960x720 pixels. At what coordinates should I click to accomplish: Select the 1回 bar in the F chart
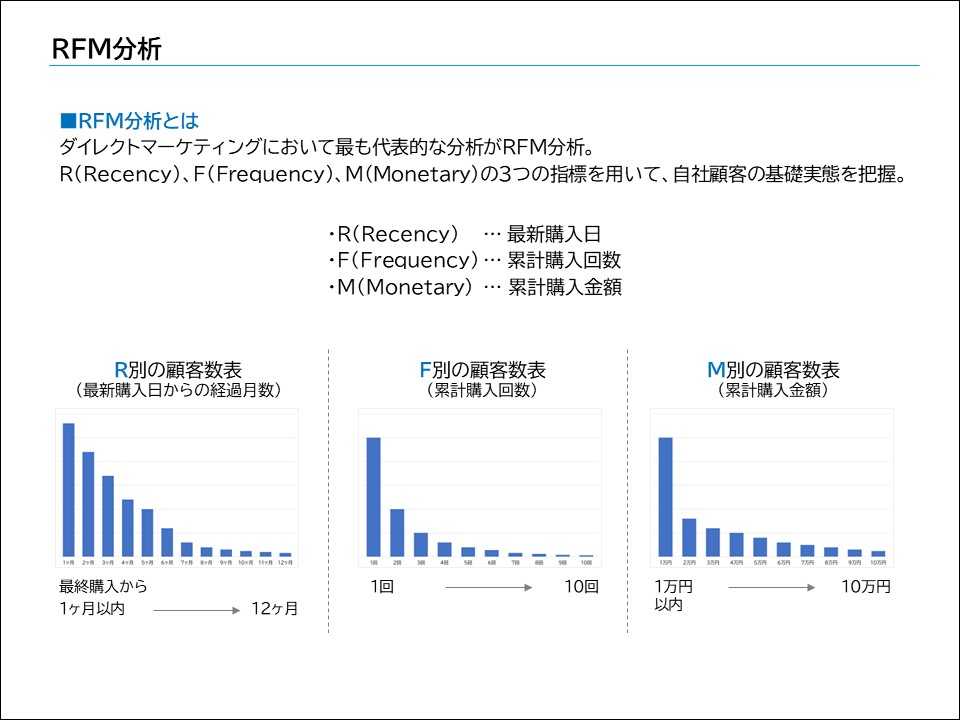click(376, 495)
